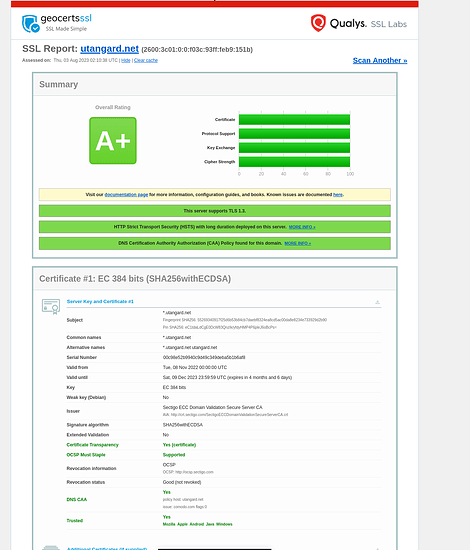This screenshot has width=470, height=550.
Task: Open the documentation page link
Action: (x=126, y=195)
